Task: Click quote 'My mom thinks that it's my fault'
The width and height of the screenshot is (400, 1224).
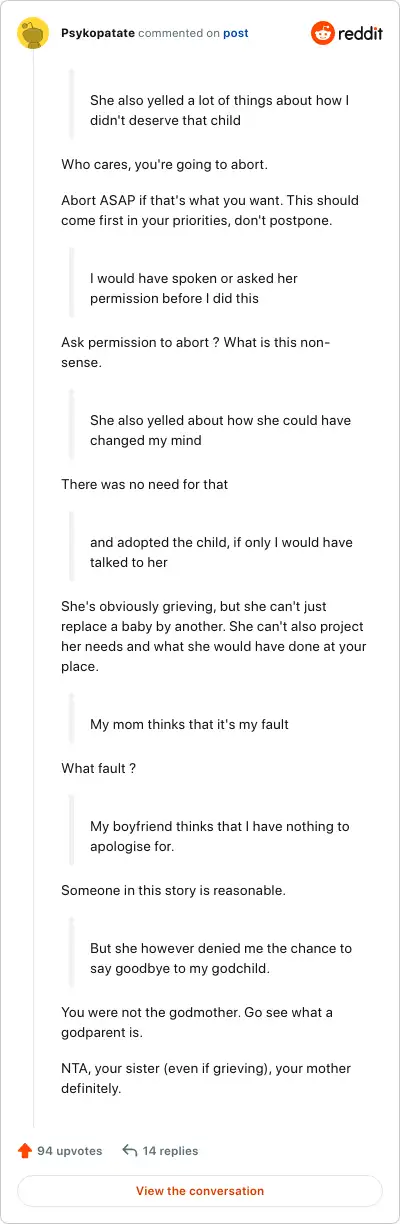Action: coord(189,724)
